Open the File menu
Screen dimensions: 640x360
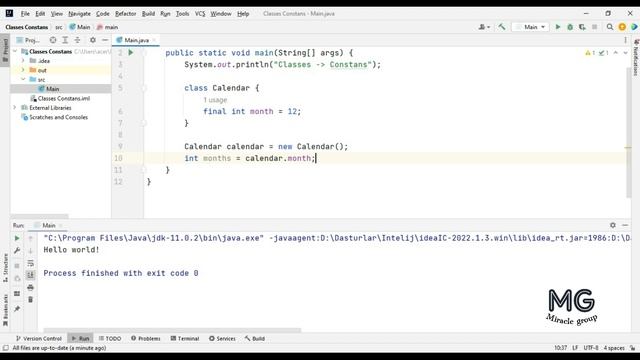[25, 13]
